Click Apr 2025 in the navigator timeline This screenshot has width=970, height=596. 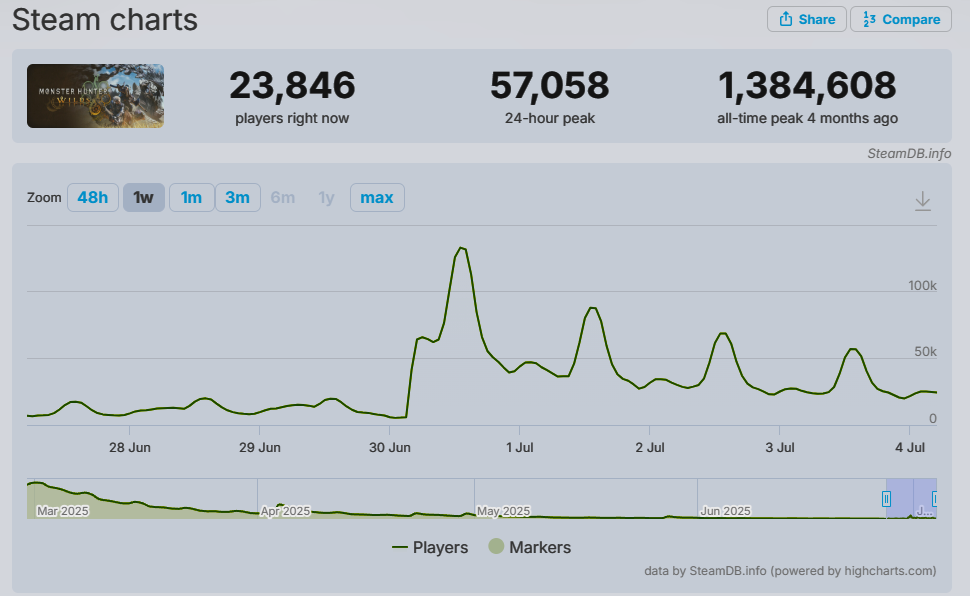tap(285, 511)
